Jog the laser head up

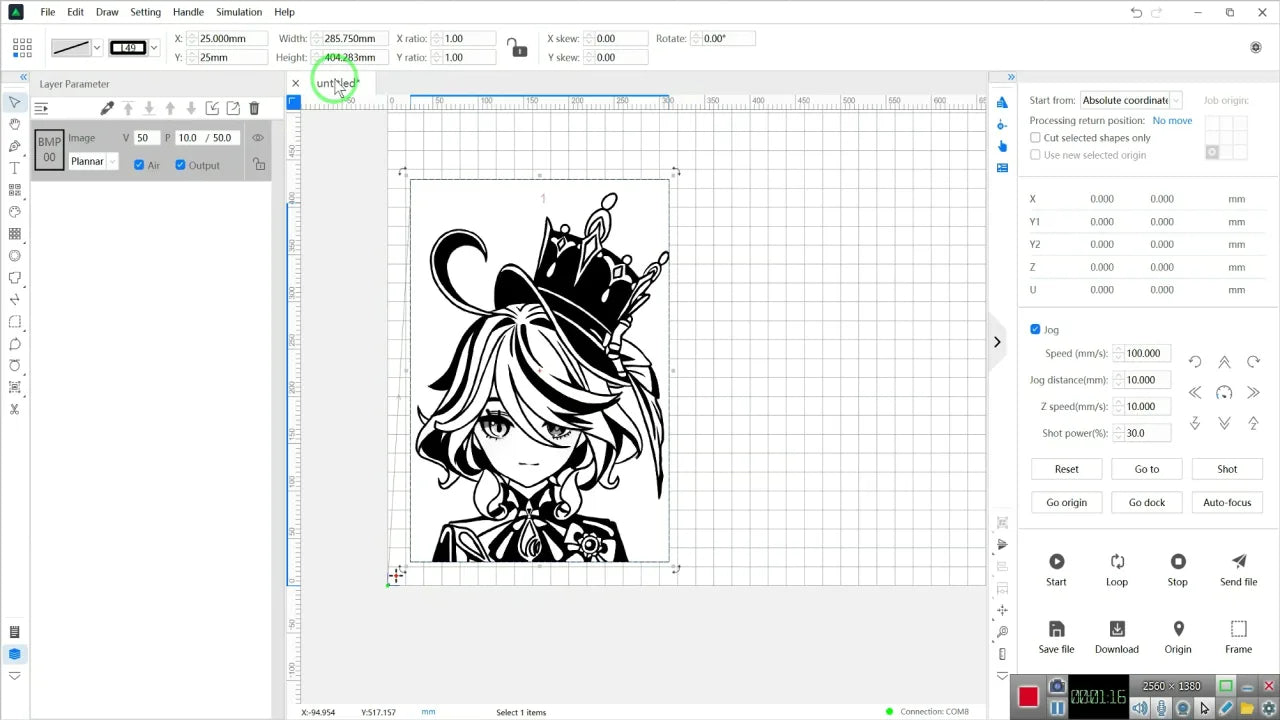point(1224,362)
